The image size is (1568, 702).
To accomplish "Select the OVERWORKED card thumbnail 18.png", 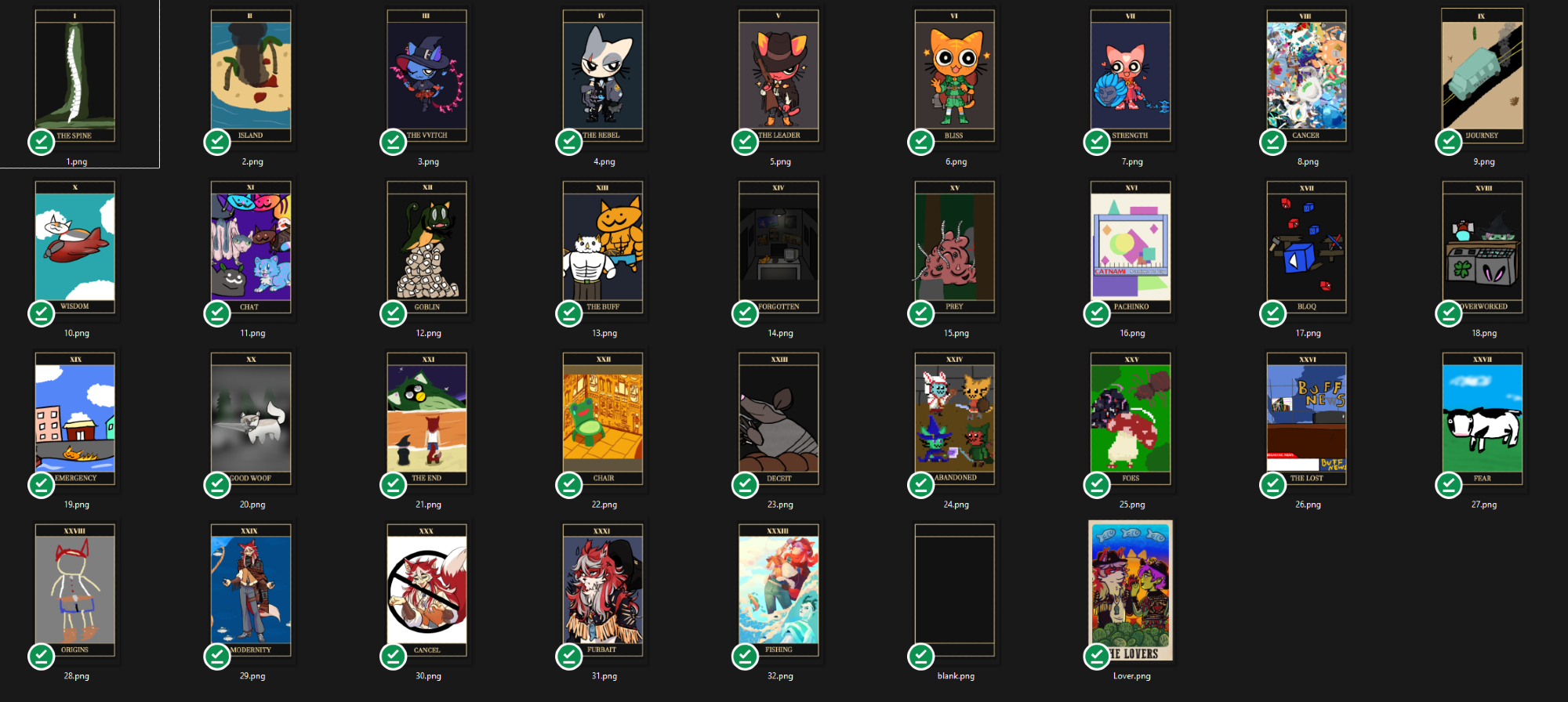I will click(x=1483, y=248).
